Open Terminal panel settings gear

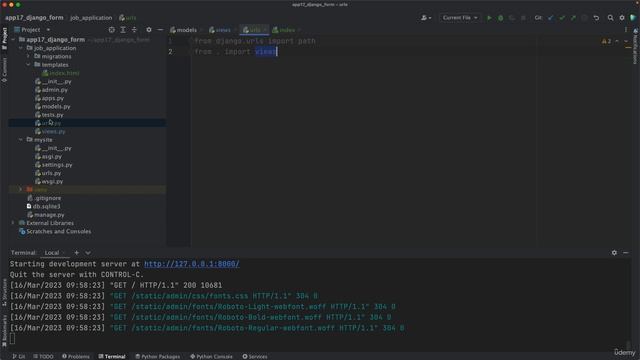(x=614, y=253)
